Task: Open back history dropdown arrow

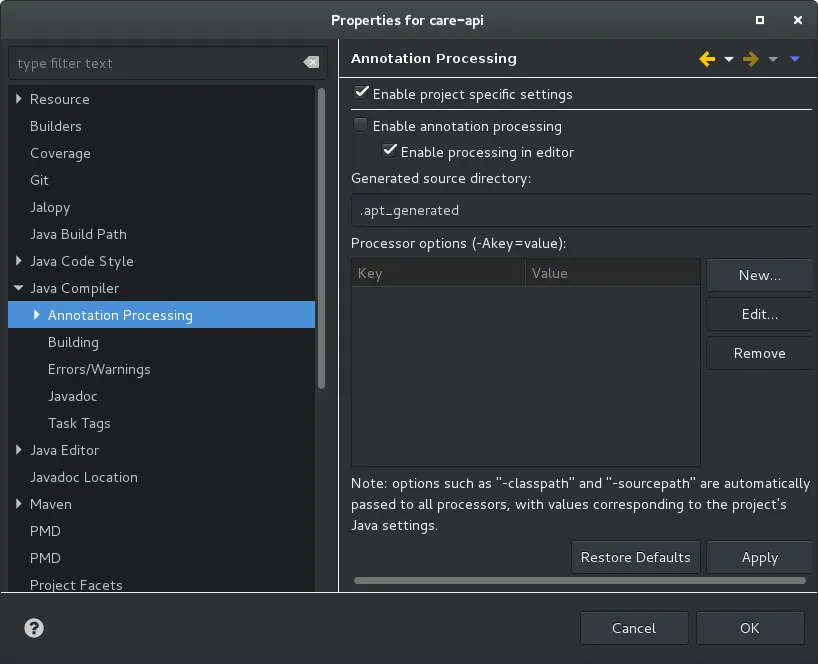Action: point(729,59)
